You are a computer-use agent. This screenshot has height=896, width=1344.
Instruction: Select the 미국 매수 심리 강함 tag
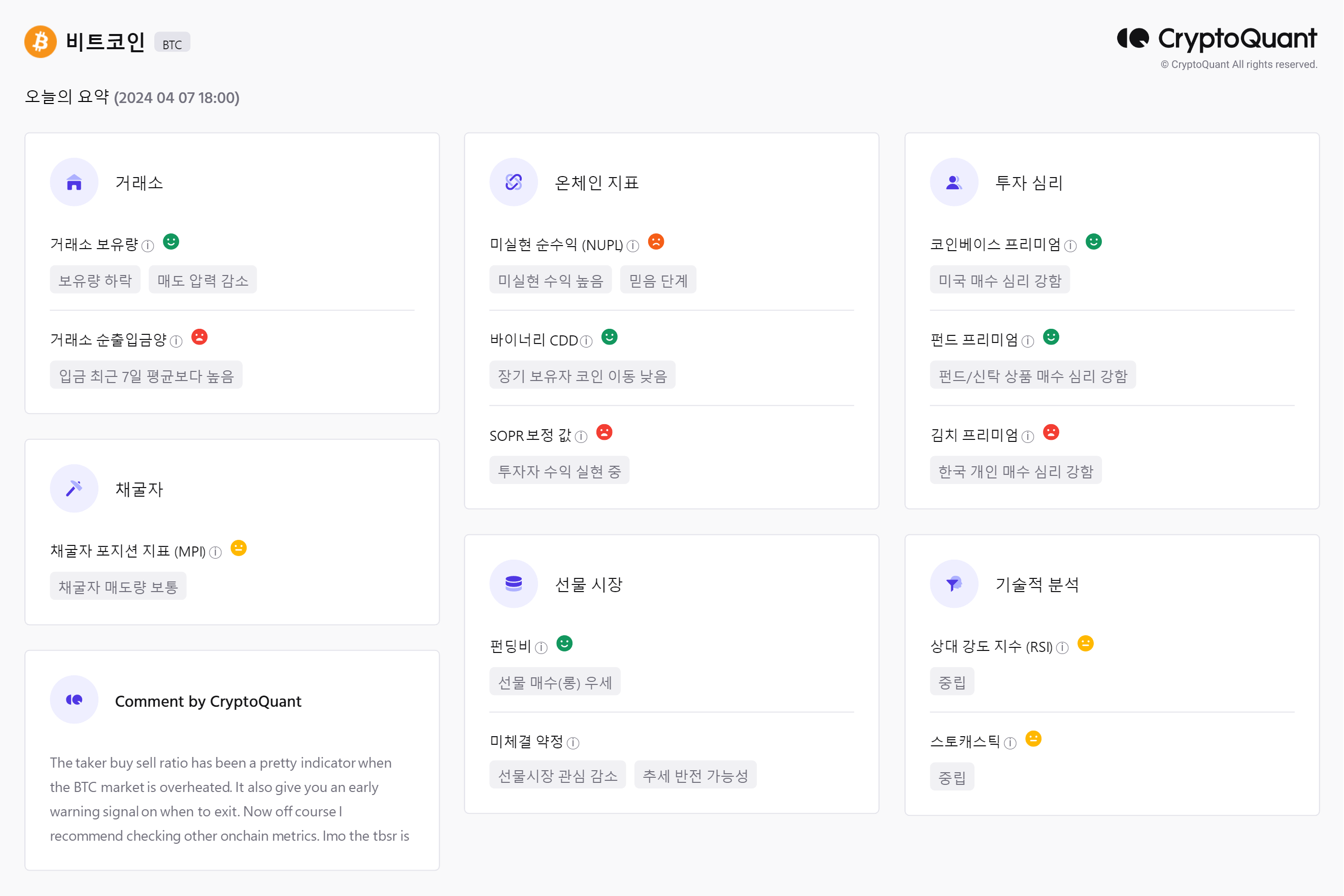[x=1000, y=280]
